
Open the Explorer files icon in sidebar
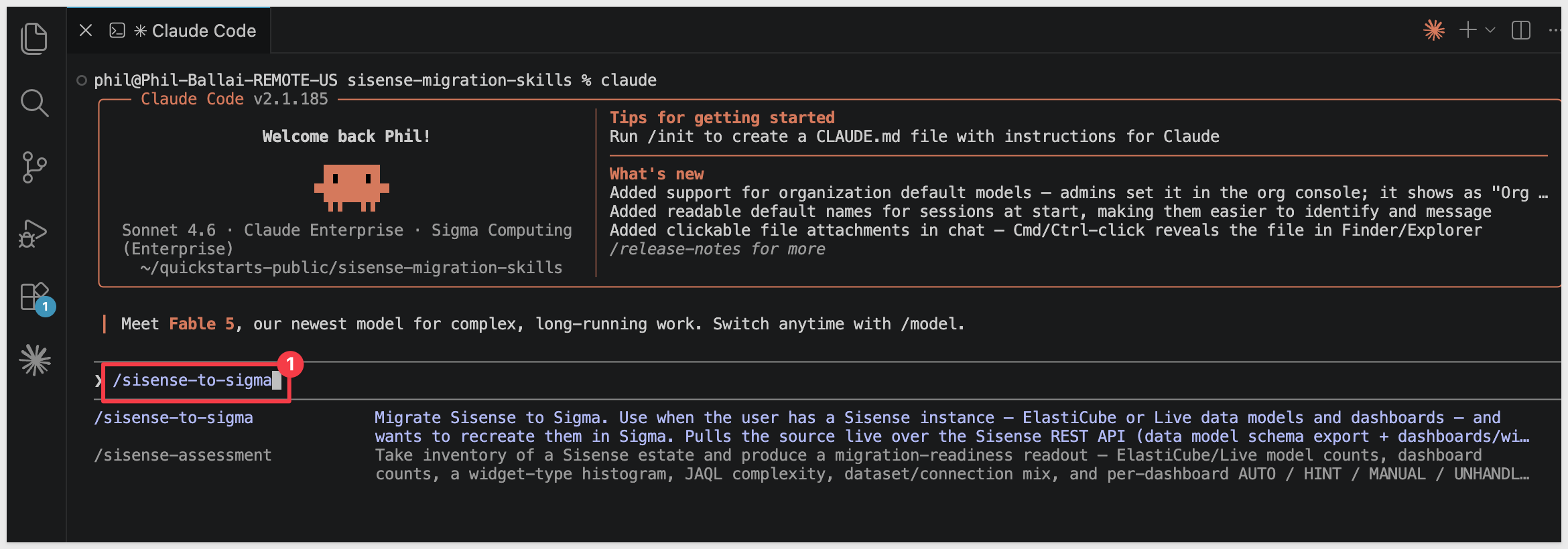click(x=34, y=38)
